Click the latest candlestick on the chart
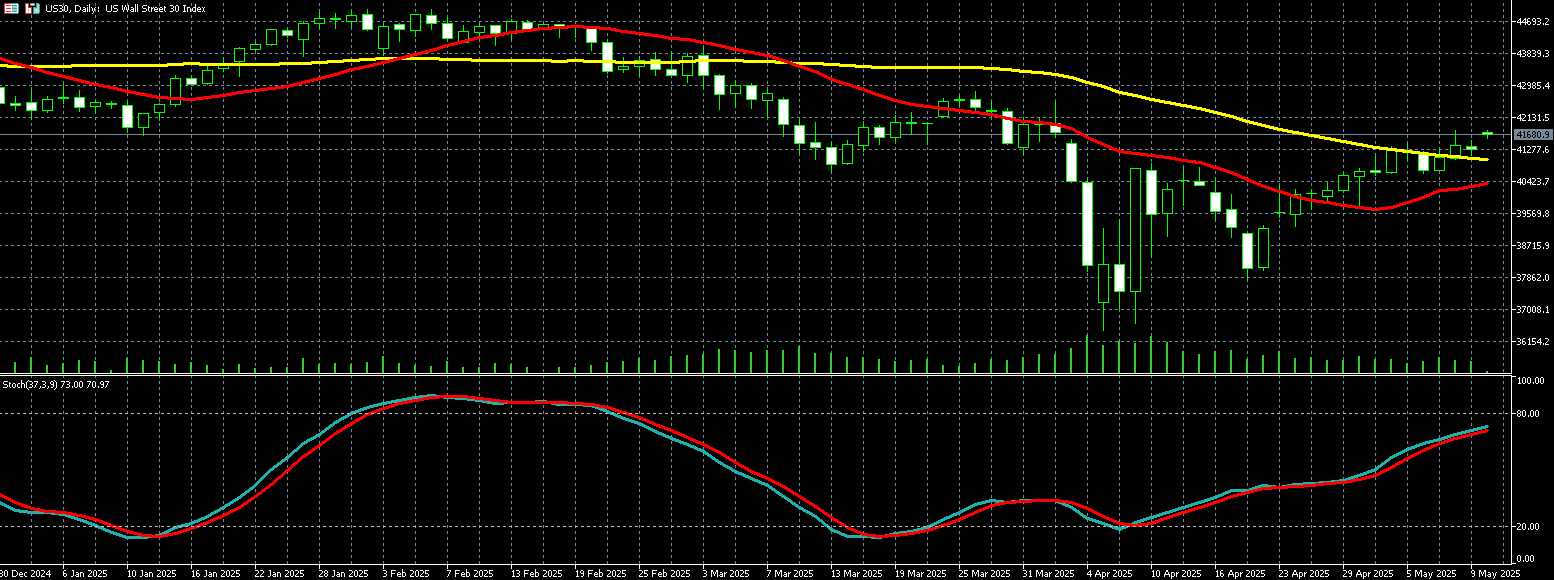 point(1487,133)
